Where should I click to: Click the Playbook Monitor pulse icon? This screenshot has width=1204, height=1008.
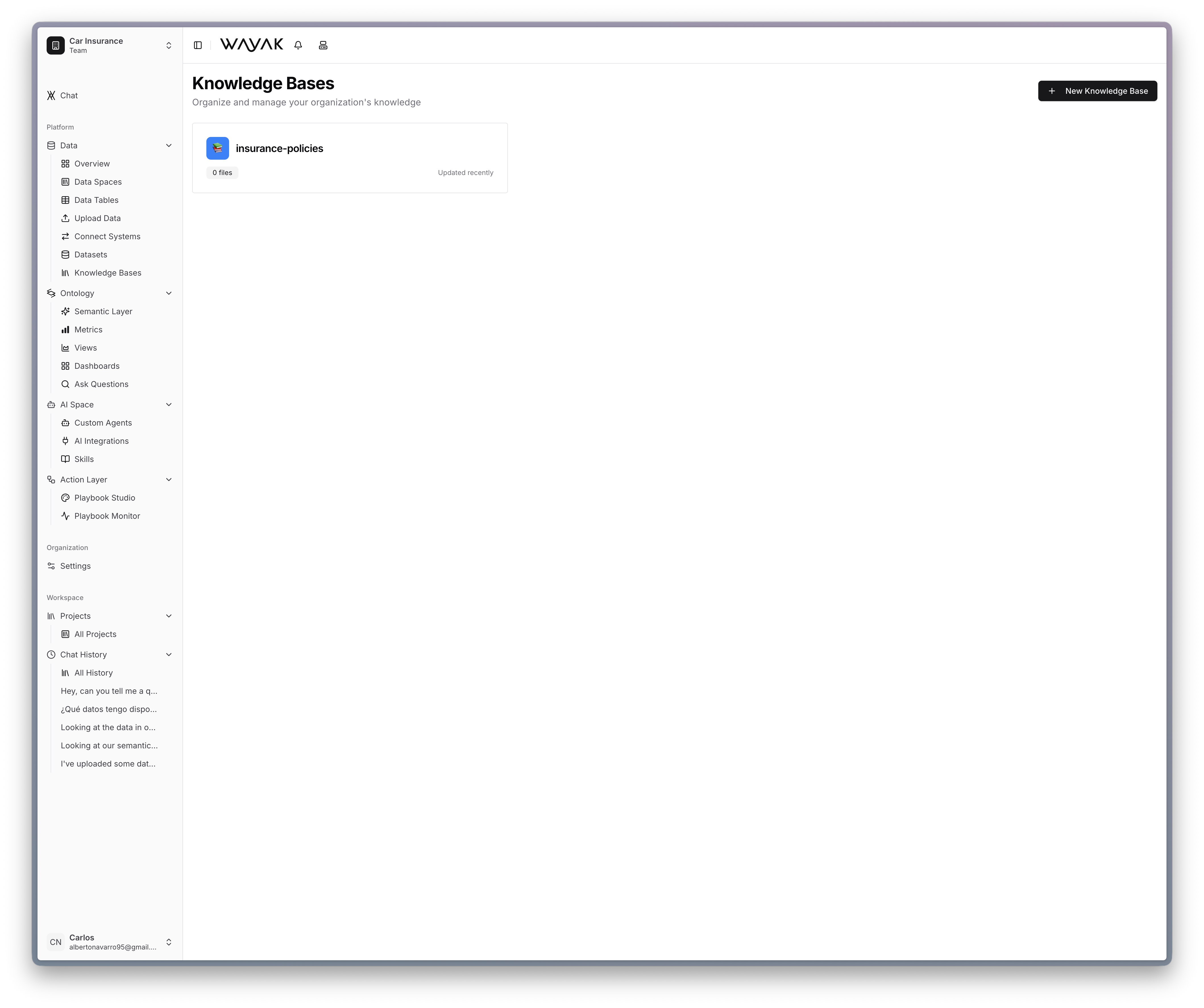point(65,516)
